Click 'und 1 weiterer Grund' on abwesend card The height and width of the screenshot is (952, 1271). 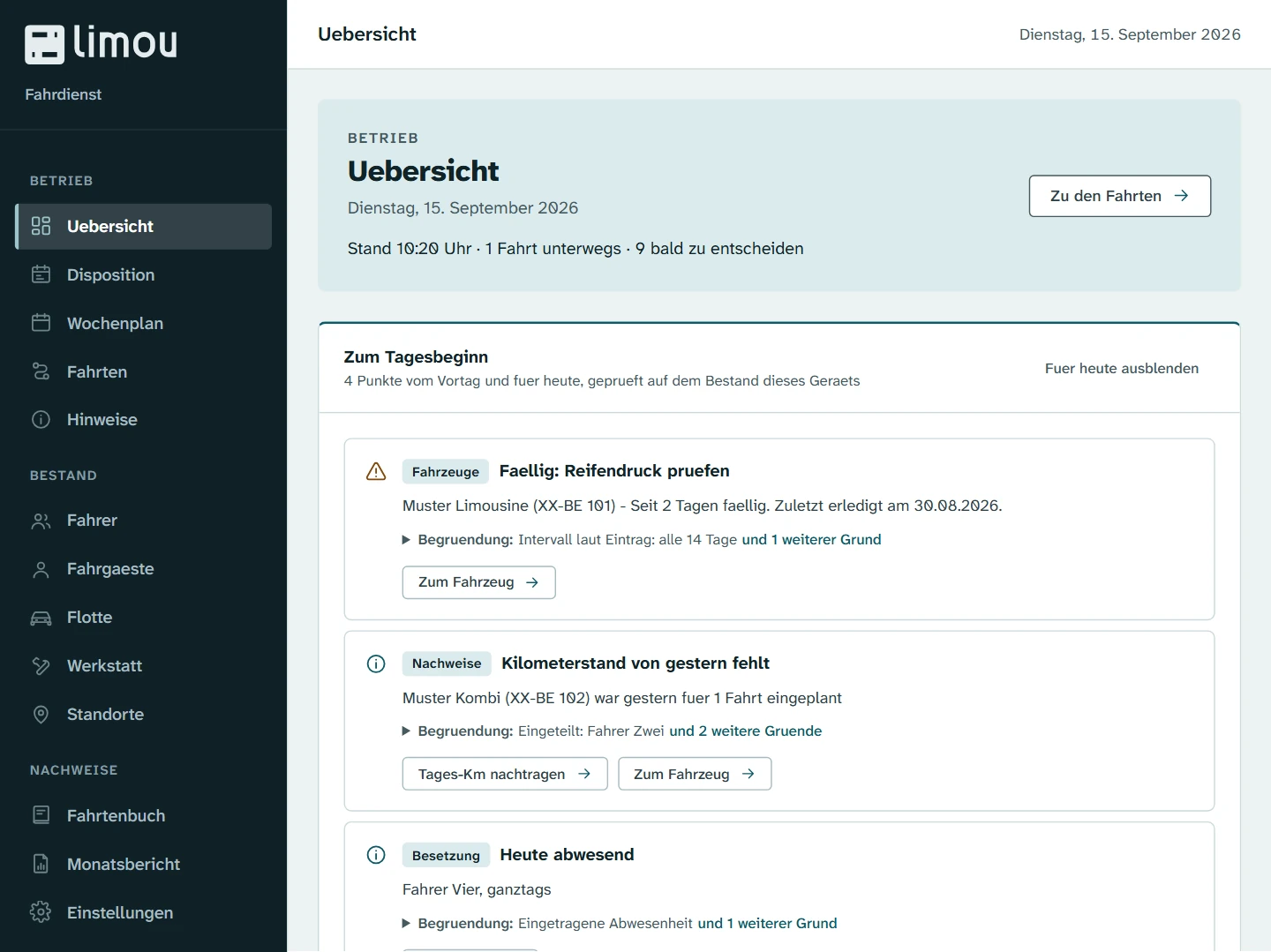(767, 923)
